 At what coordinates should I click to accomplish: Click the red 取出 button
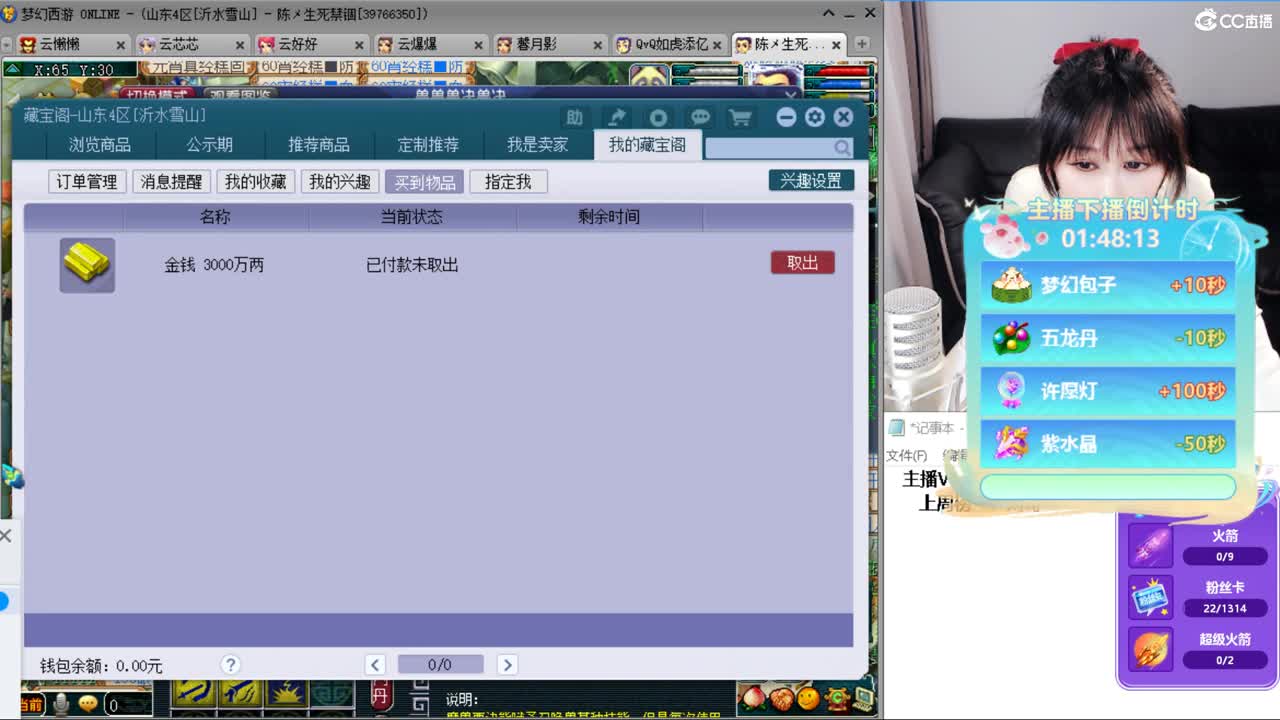[802, 263]
